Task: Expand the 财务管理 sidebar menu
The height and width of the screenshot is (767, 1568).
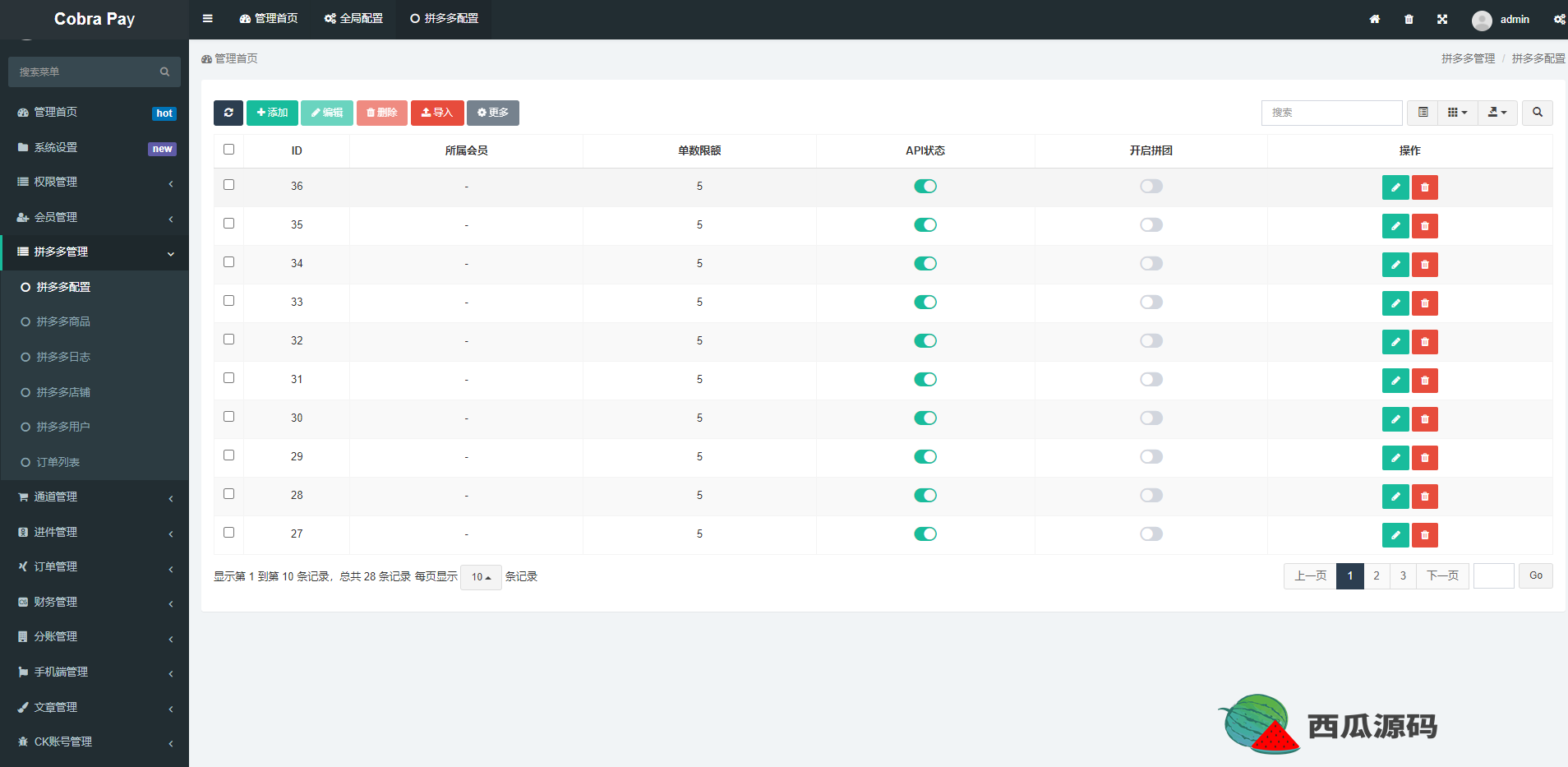Action: point(95,603)
